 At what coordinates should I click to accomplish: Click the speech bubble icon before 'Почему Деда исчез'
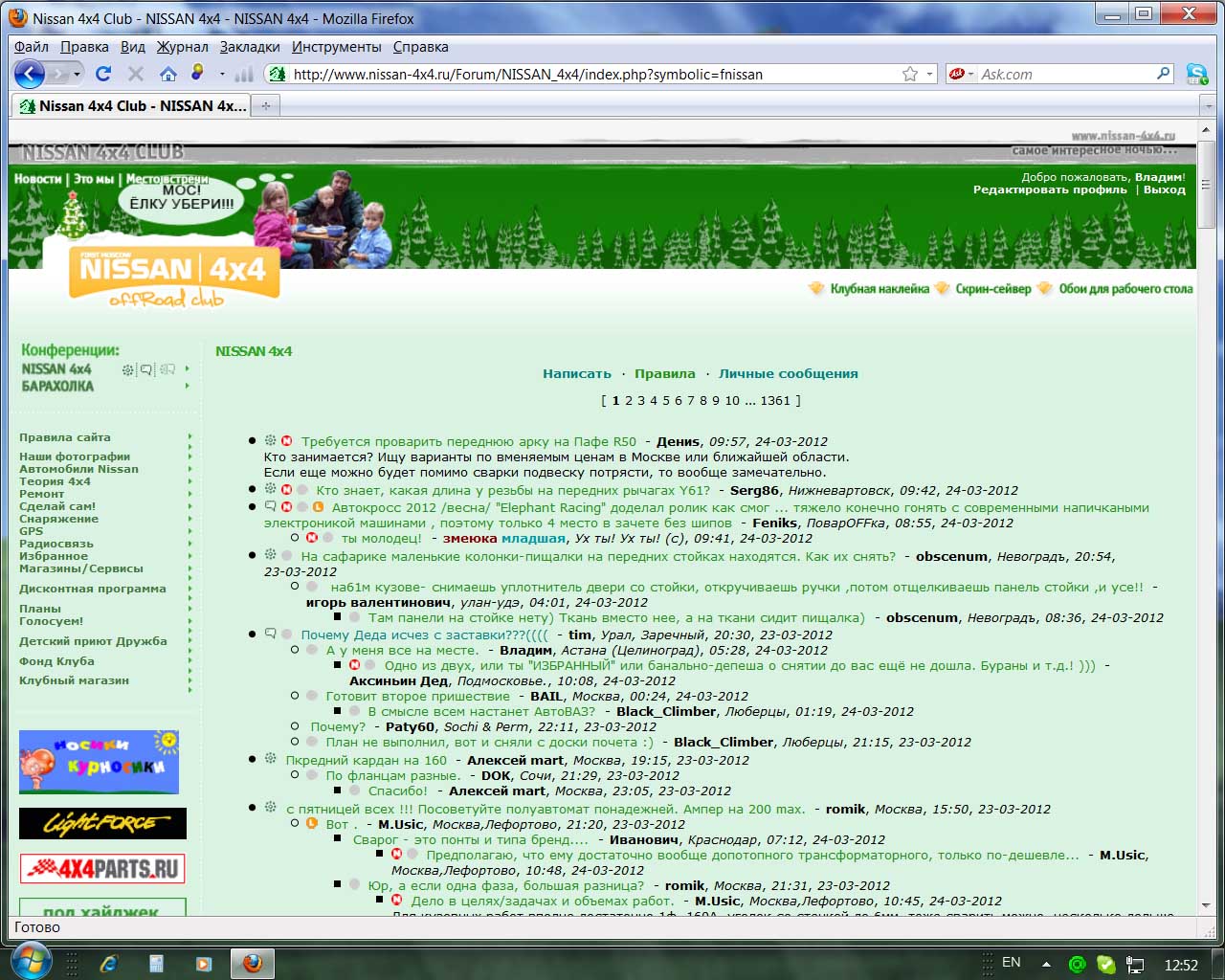tap(270, 634)
